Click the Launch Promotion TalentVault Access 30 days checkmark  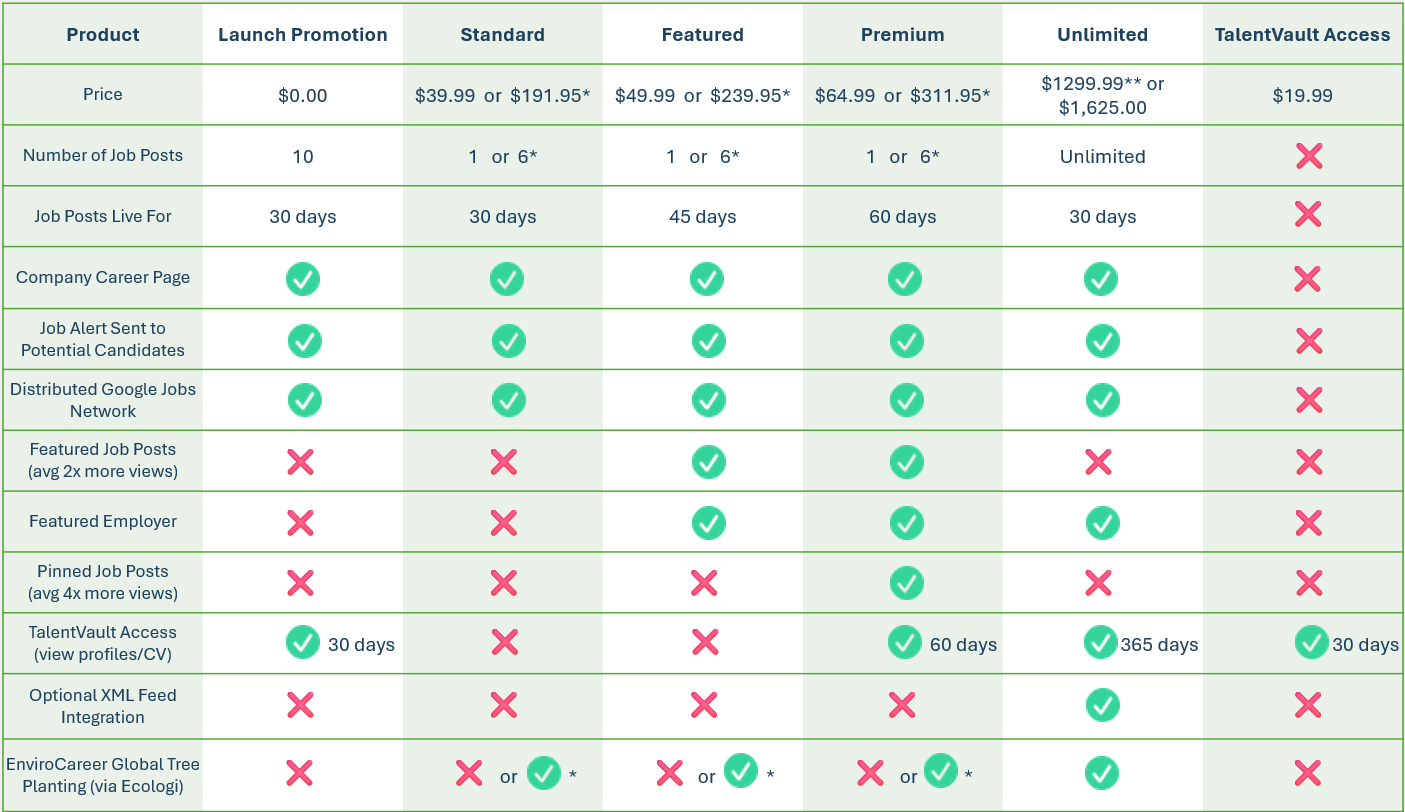[303, 642]
